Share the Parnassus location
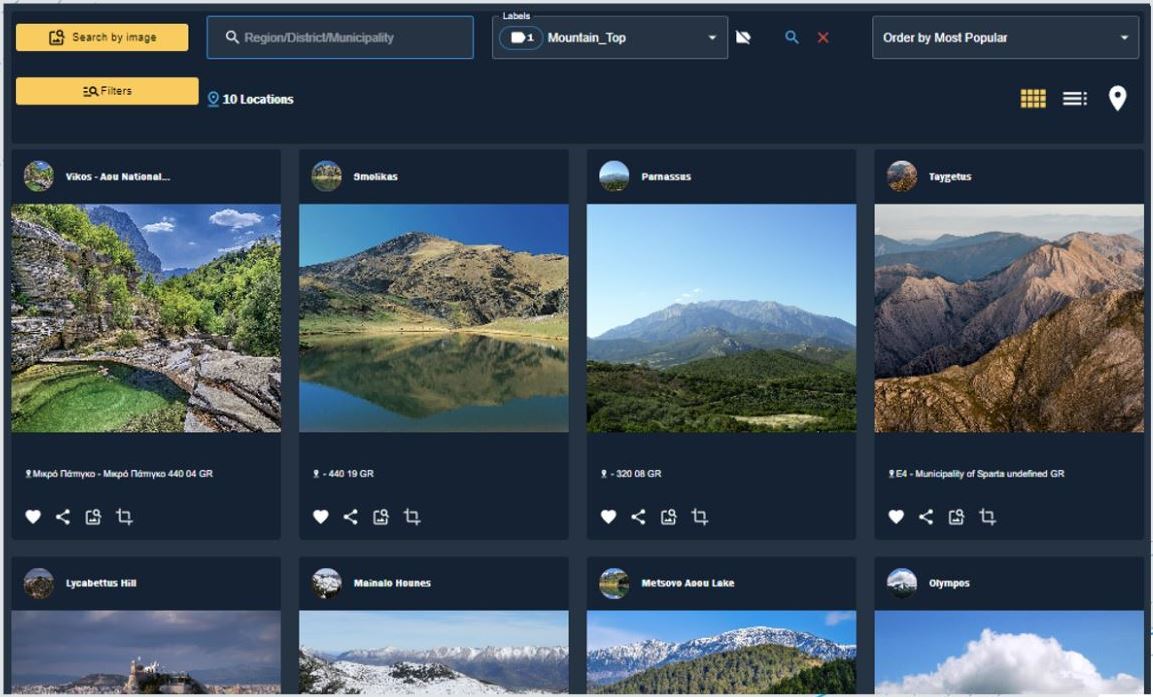This screenshot has width=1153, height=697. (x=638, y=517)
